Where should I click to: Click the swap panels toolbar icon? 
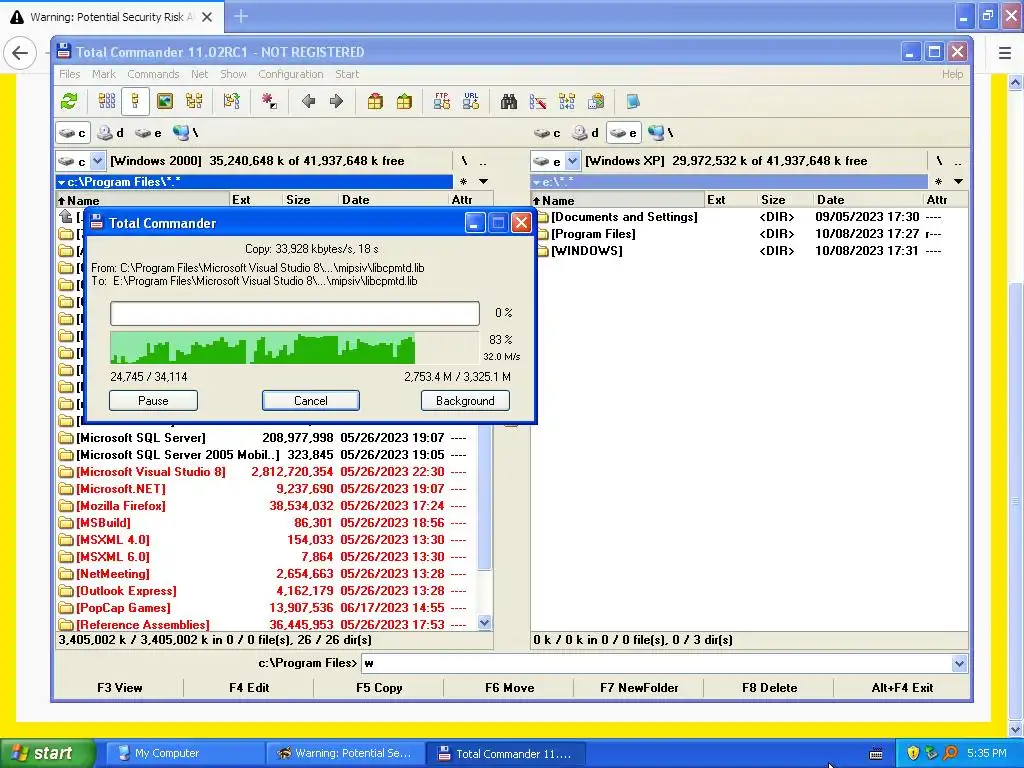(x=232, y=101)
